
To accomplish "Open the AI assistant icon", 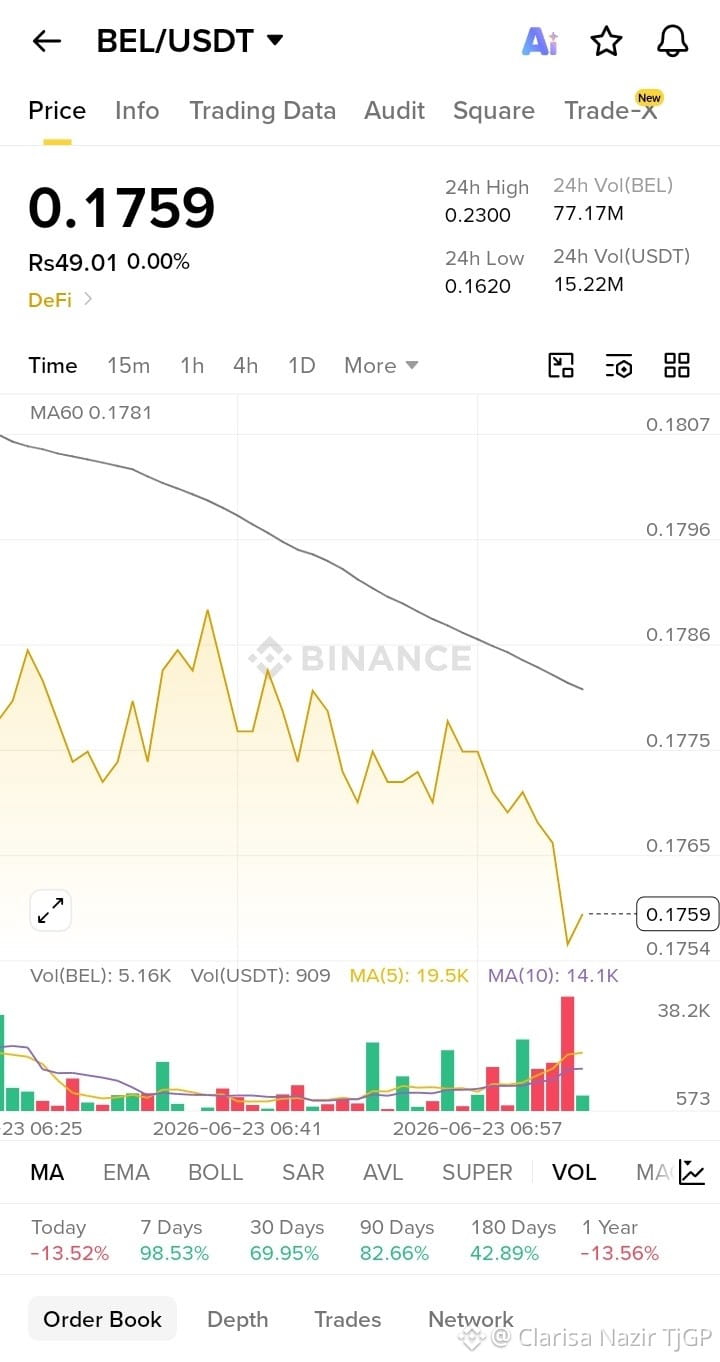I will tap(540, 41).
